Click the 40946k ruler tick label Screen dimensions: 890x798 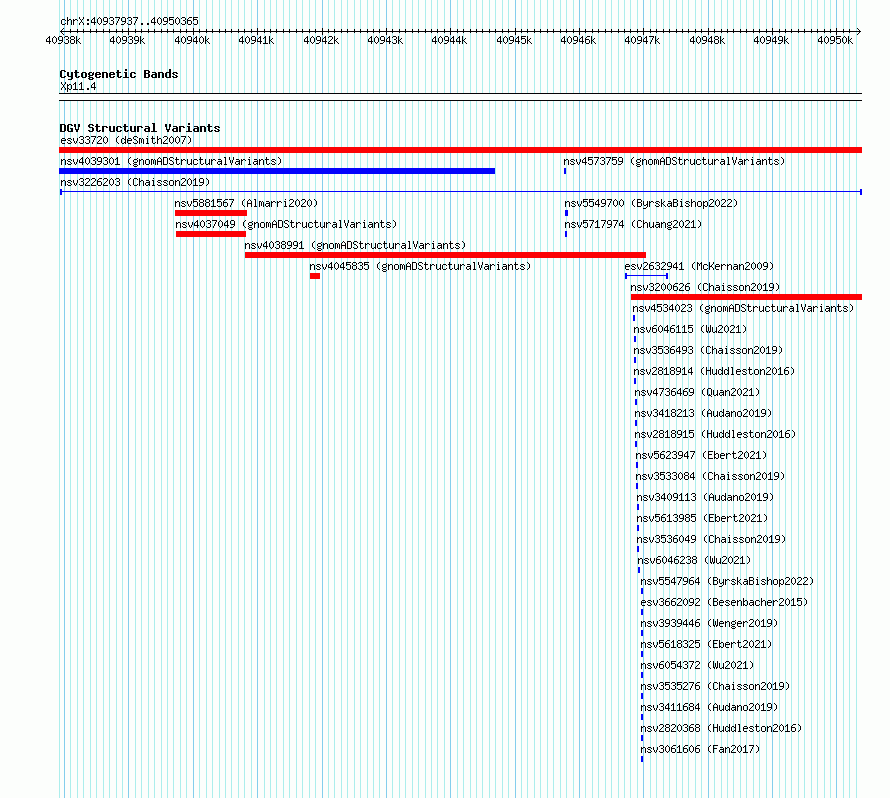[578, 40]
